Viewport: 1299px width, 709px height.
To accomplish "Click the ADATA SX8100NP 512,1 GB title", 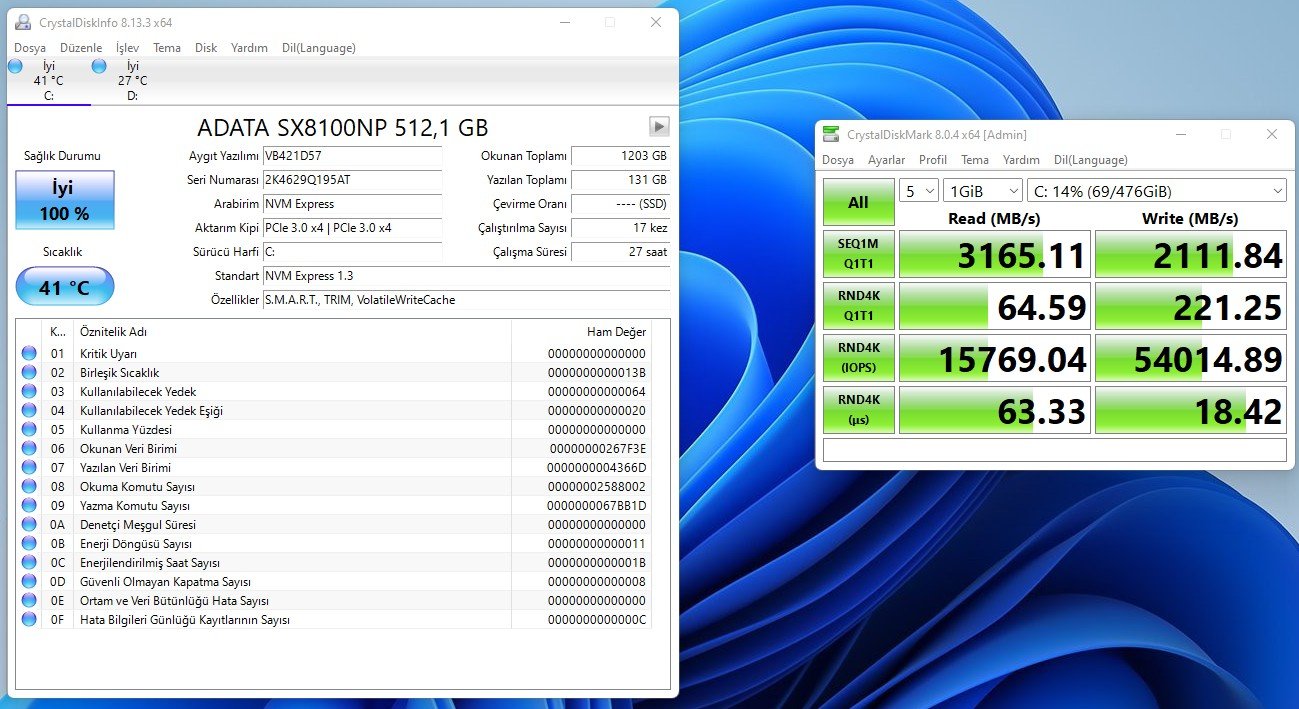I will (x=343, y=127).
